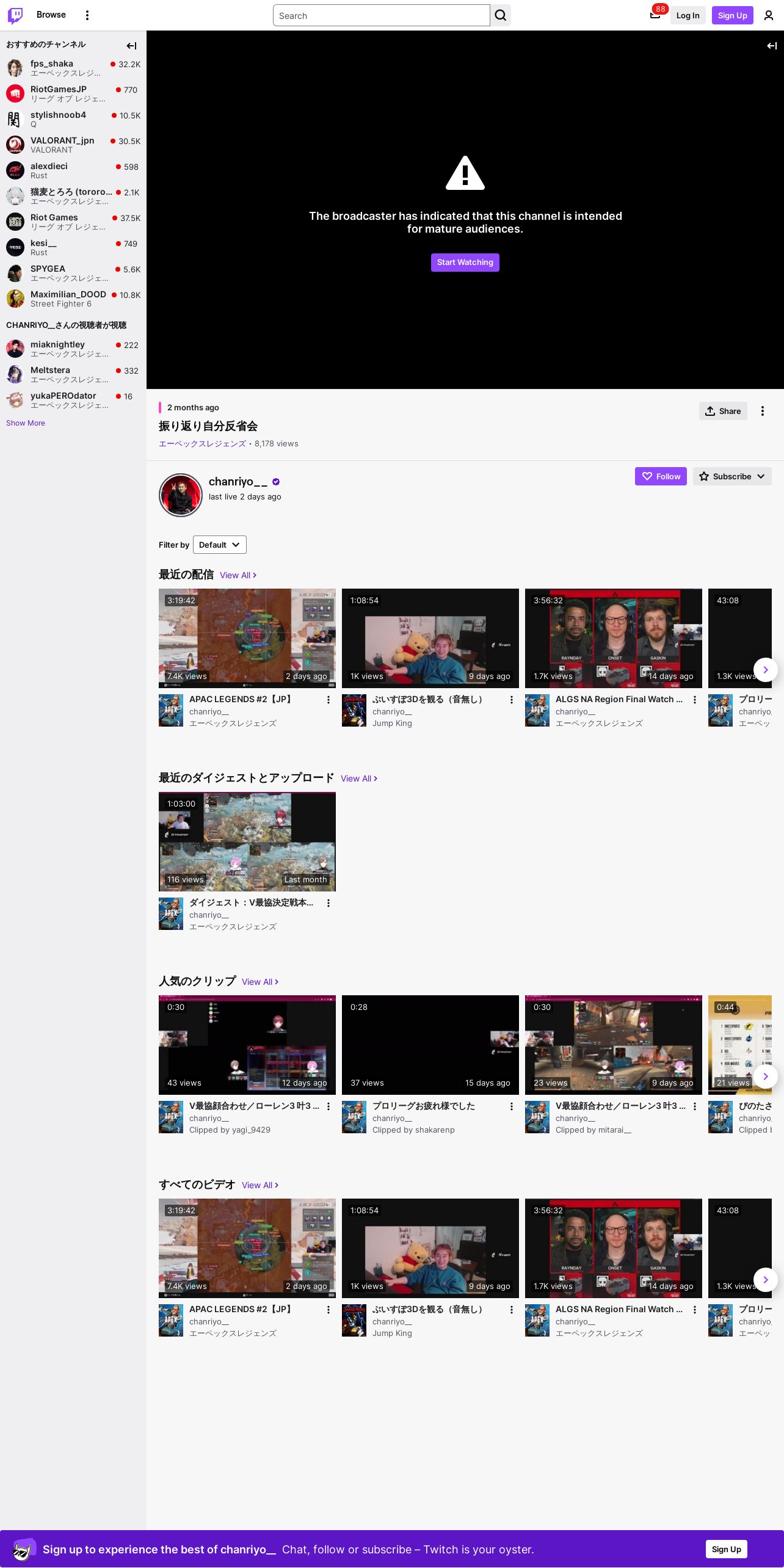Screen dimensions: 784x1568
Task: Open the Browse tab
Action: pos(51,15)
